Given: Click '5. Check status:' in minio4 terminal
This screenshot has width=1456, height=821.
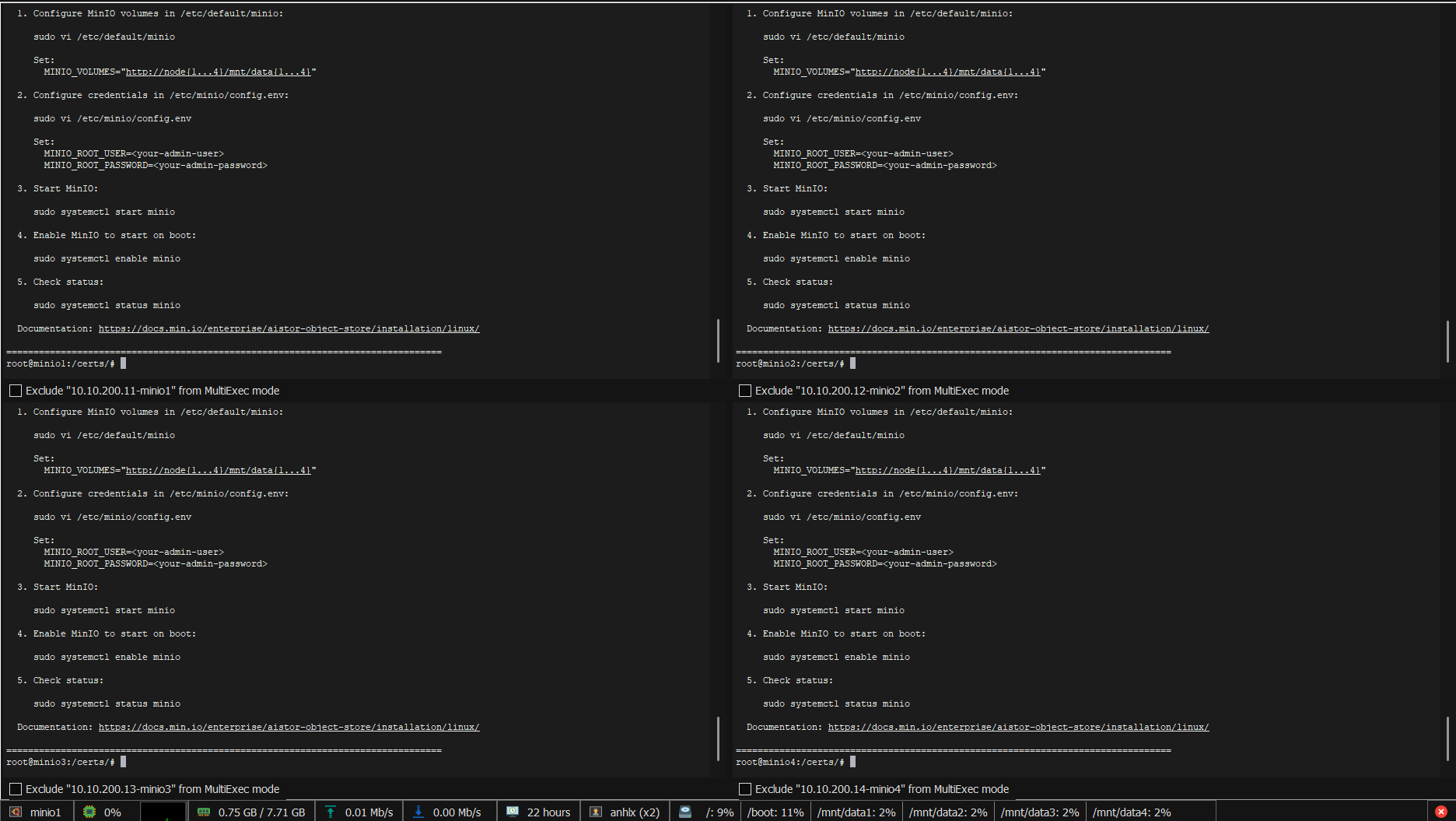Looking at the screenshot, I should 789,680.
